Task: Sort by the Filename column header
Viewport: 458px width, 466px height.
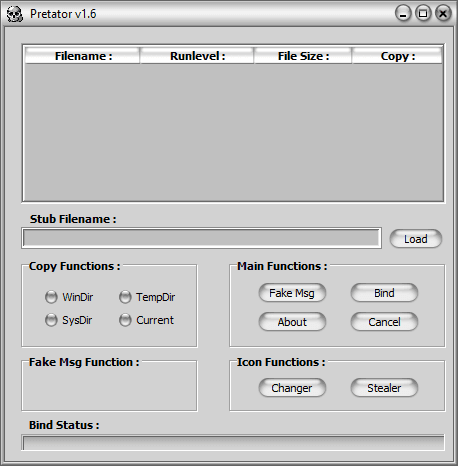Action: 82,56
